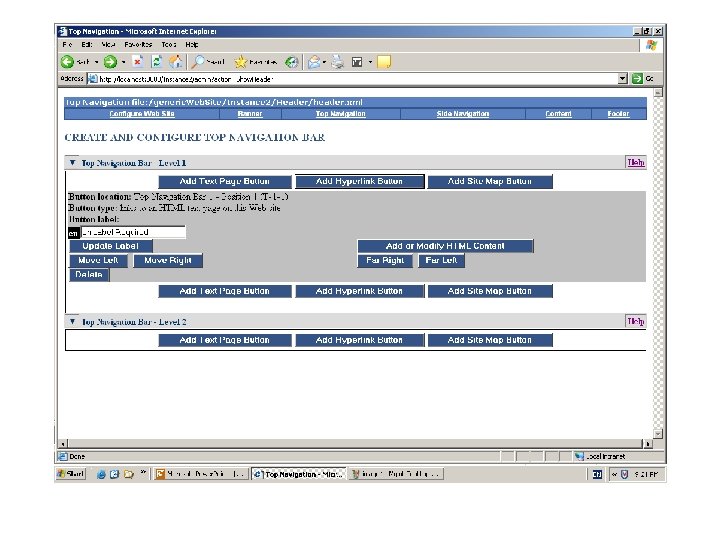Open the Mail button dropdown arrow

[x=324, y=62]
